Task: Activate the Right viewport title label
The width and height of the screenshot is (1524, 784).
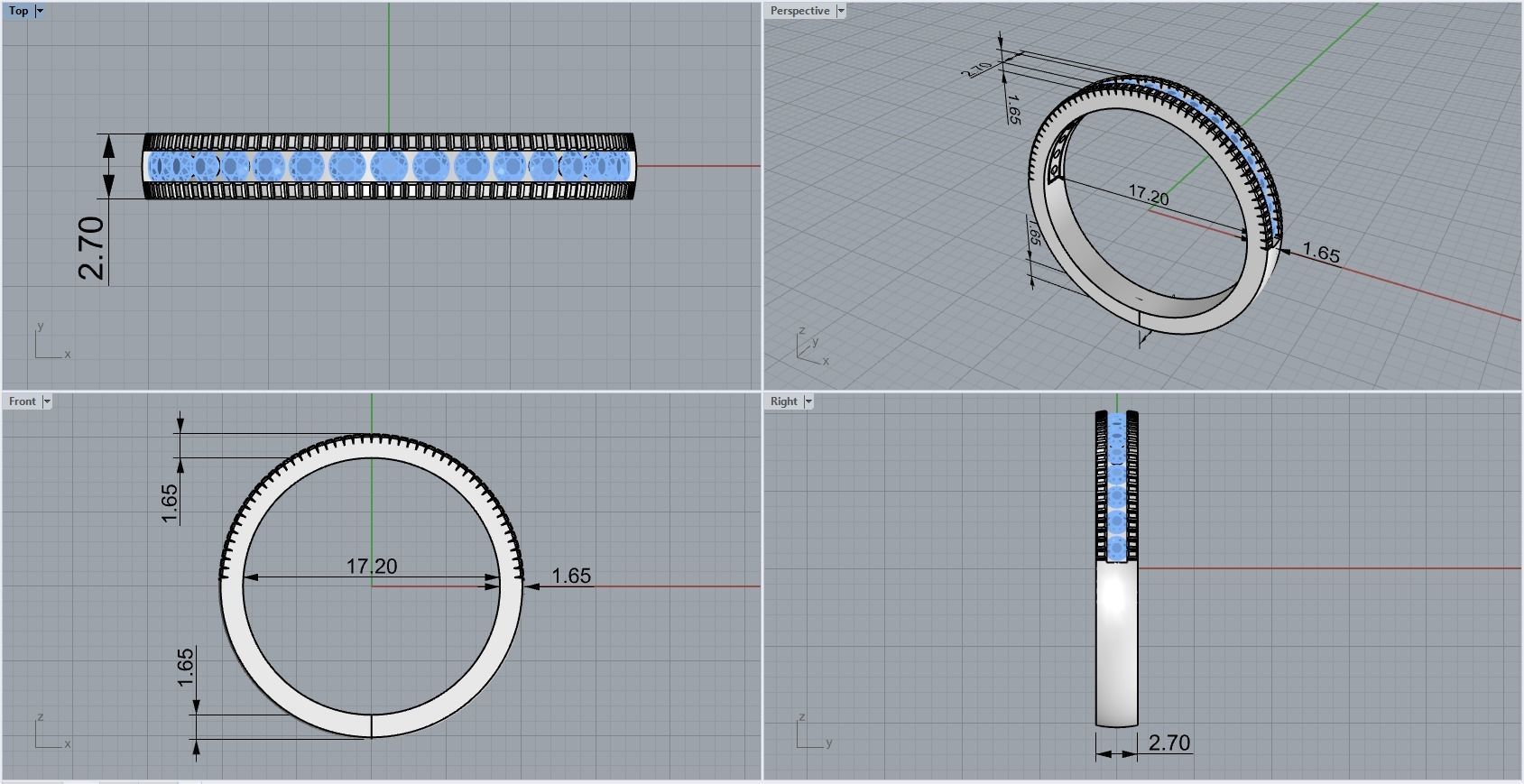Action: click(x=784, y=401)
